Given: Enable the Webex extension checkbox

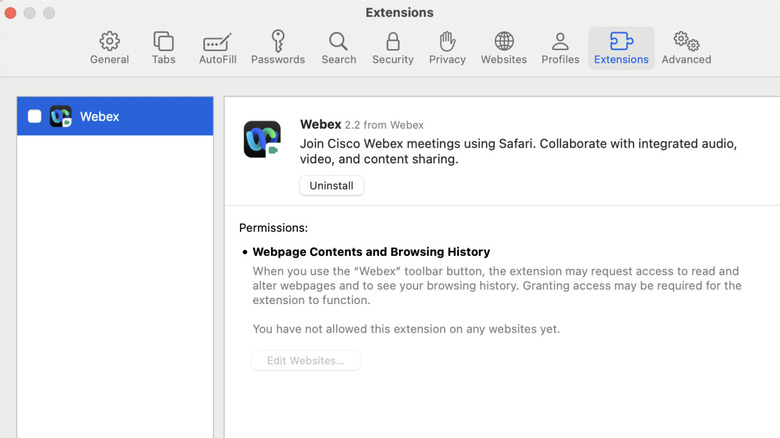Looking at the screenshot, I should (34, 116).
